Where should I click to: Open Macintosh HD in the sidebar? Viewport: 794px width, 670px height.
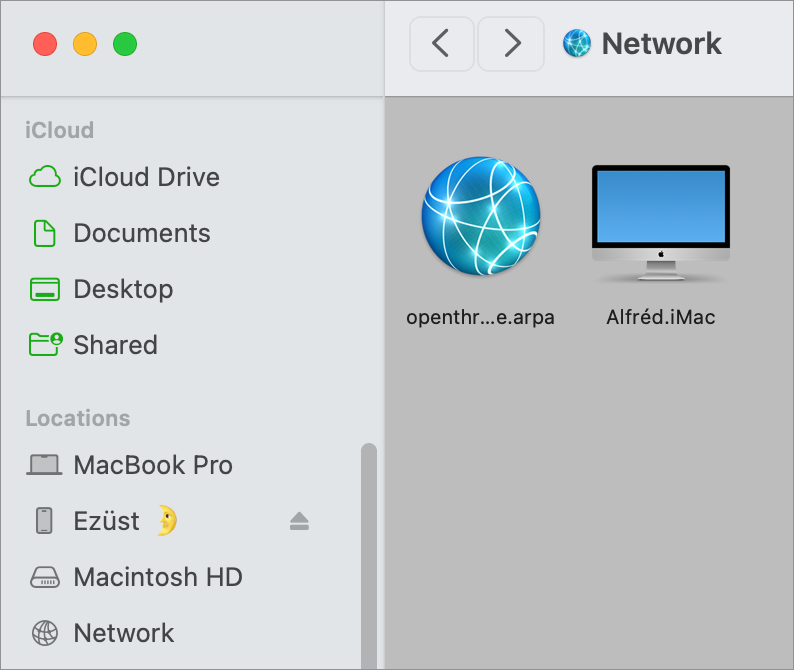click(x=157, y=577)
